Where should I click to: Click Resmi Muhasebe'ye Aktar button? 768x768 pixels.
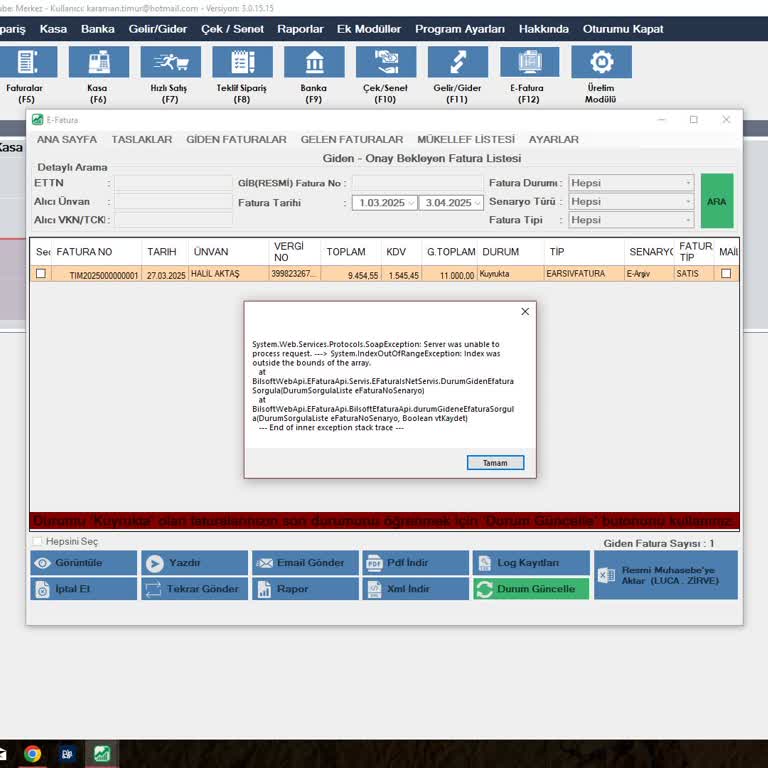coord(666,575)
